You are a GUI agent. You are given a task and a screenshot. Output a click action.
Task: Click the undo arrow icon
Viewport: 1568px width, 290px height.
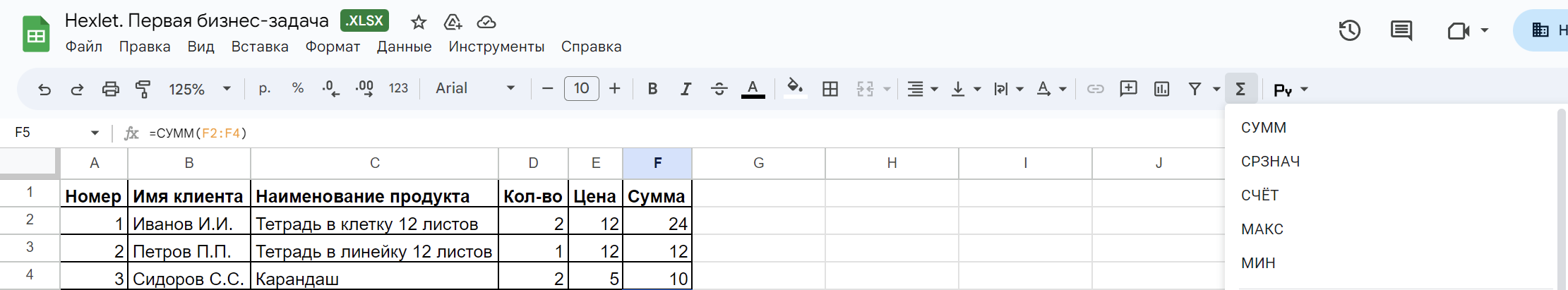click(x=44, y=89)
